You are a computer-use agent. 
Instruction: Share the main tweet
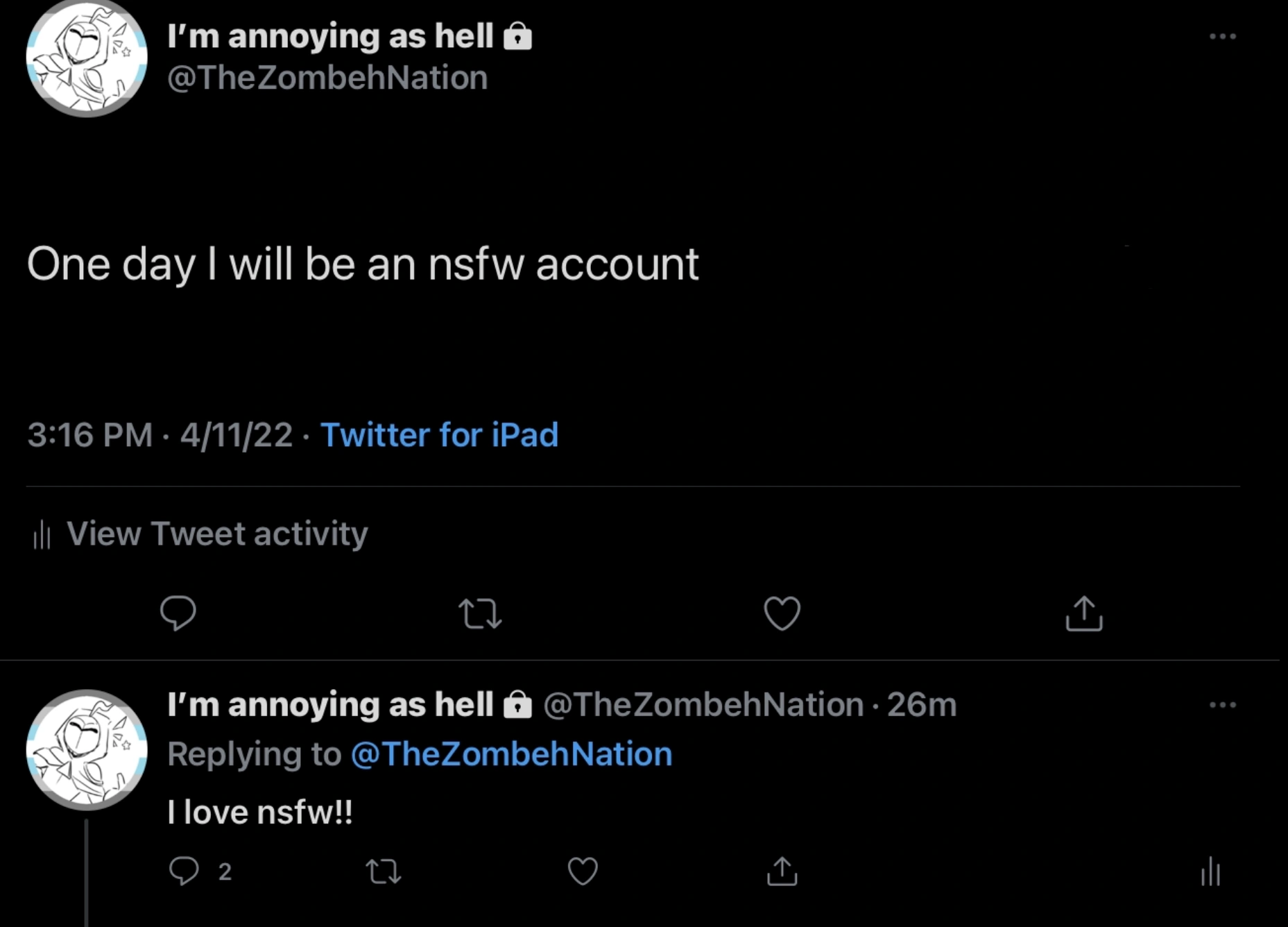[x=1083, y=613]
